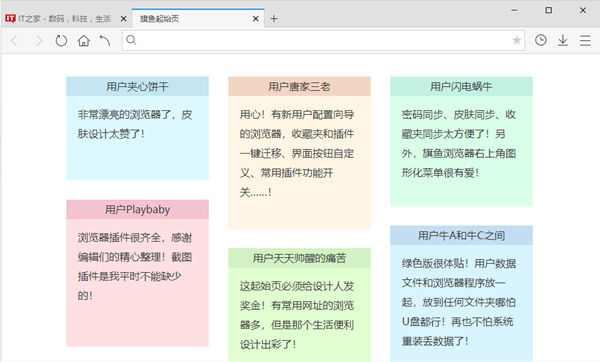The height and width of the screenshot is (362, 600).
Task: Click the 用户Playbaby card header
Action: pos(137,209)
